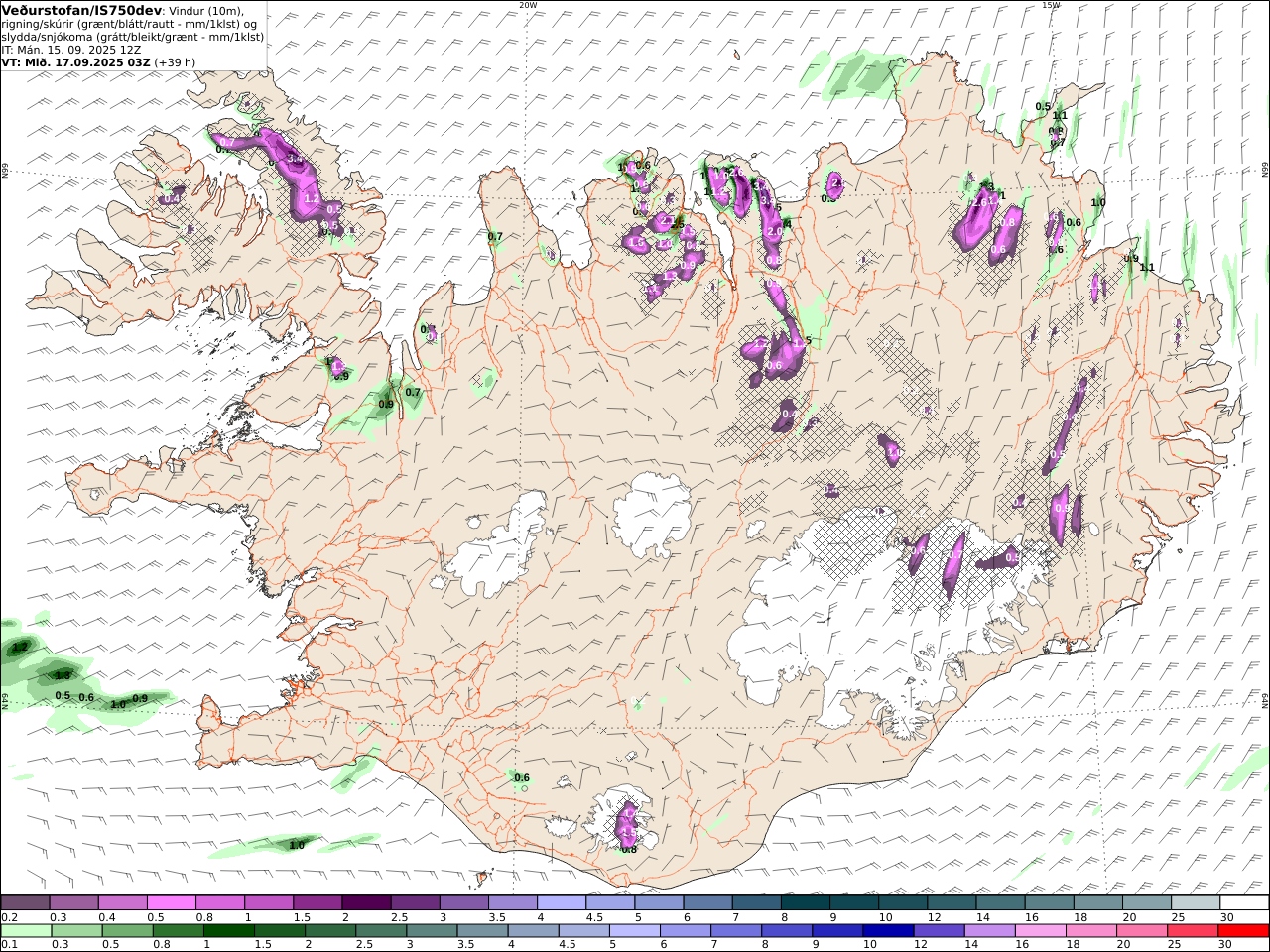This screenshot has height=952, width=1270.
Task: Pick the pale grey snow-scale swatch starting at 25
Action: coord(1195,902)
